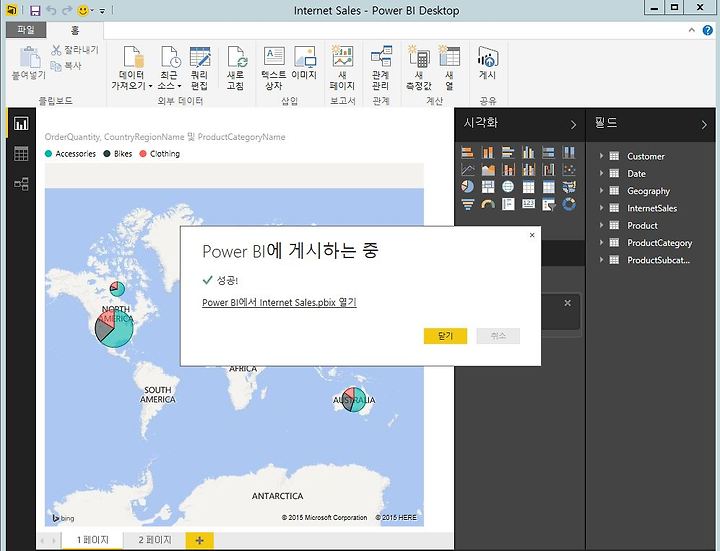Select the 123 card visualization
Viewport: 720px width, 551px height.
[528, 204]
